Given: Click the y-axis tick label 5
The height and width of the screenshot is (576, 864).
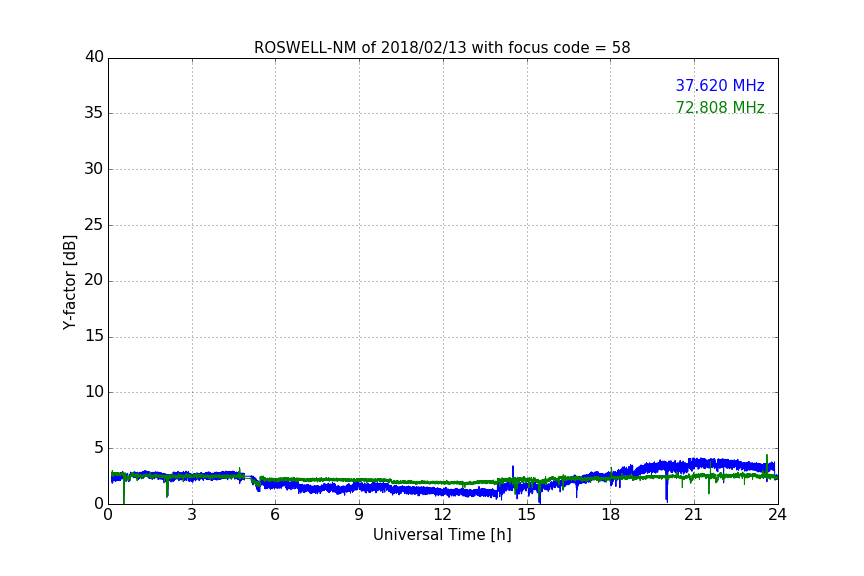Looking at the screenshot, I should pyautogui.click(x=99, y=448).
